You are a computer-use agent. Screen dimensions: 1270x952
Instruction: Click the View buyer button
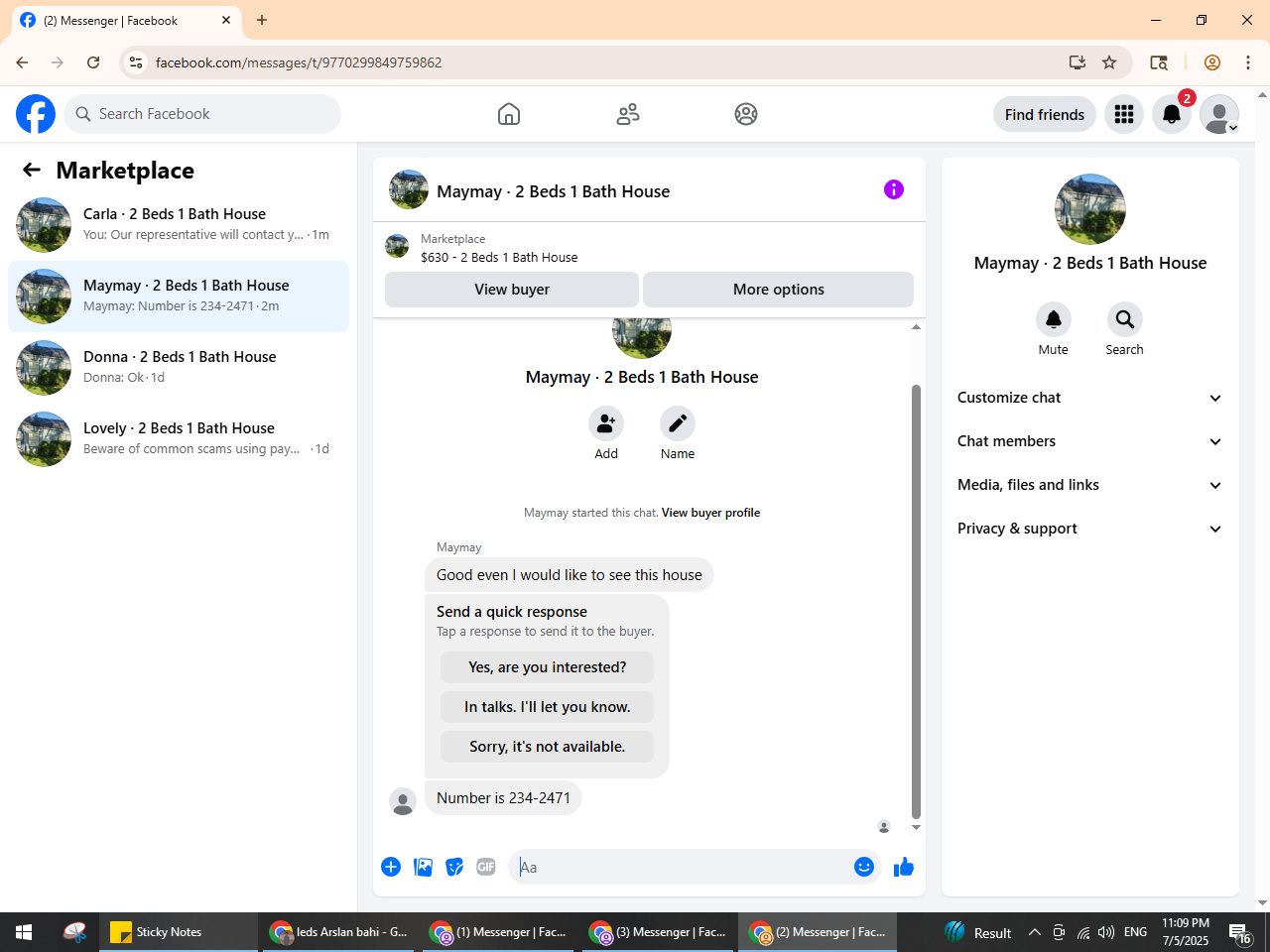(512, 290)
